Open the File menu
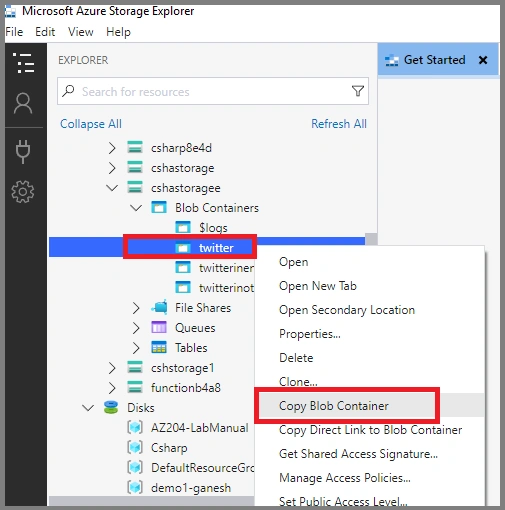Screen dimensions: 505x510 [x=14, y=32]
